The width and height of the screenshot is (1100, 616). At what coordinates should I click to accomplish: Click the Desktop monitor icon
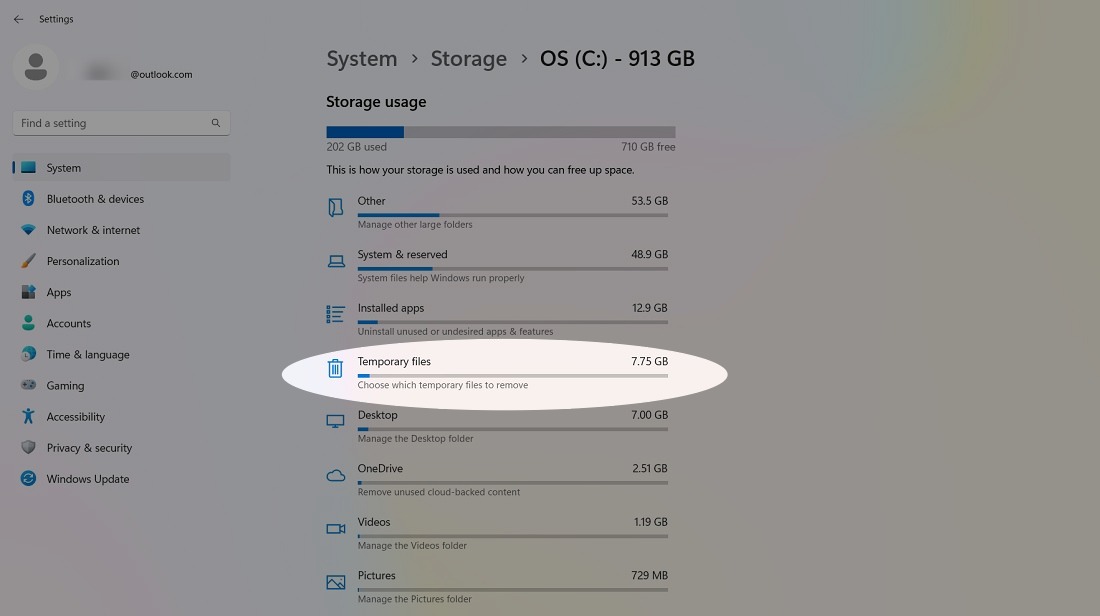[x=335, y=422]
